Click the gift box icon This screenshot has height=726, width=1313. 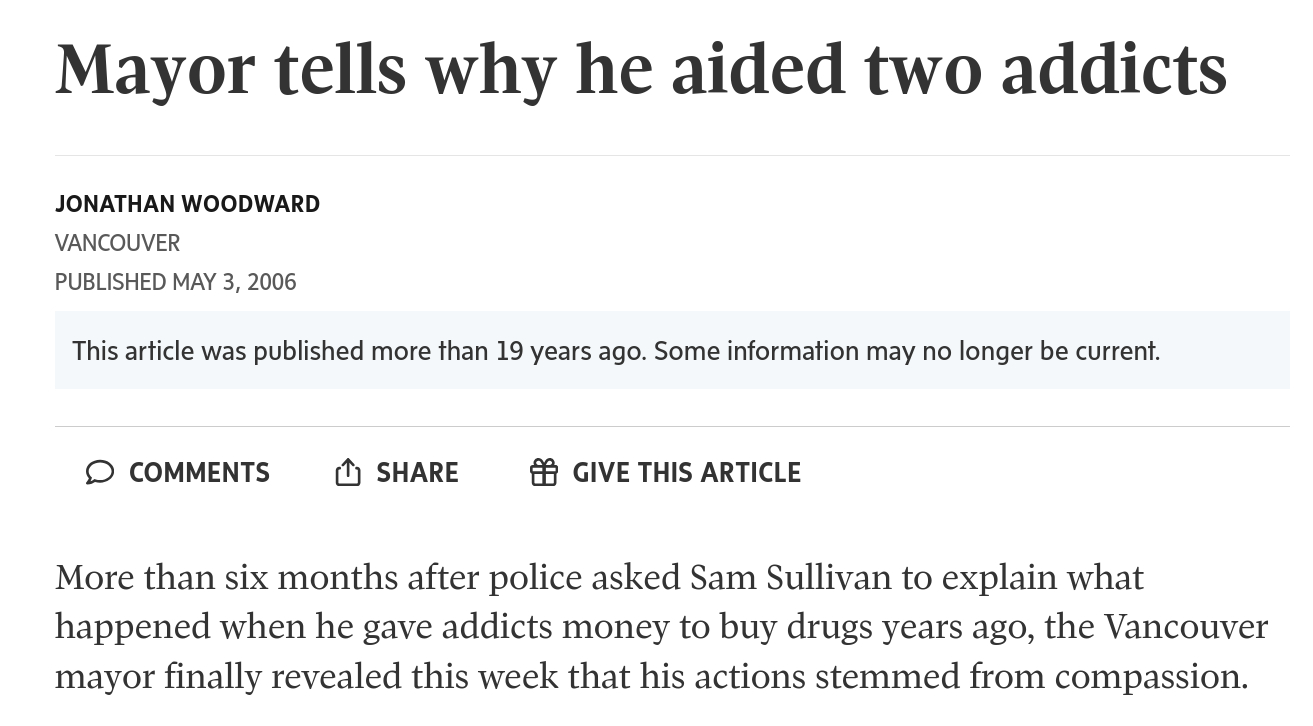click(544, 472)
